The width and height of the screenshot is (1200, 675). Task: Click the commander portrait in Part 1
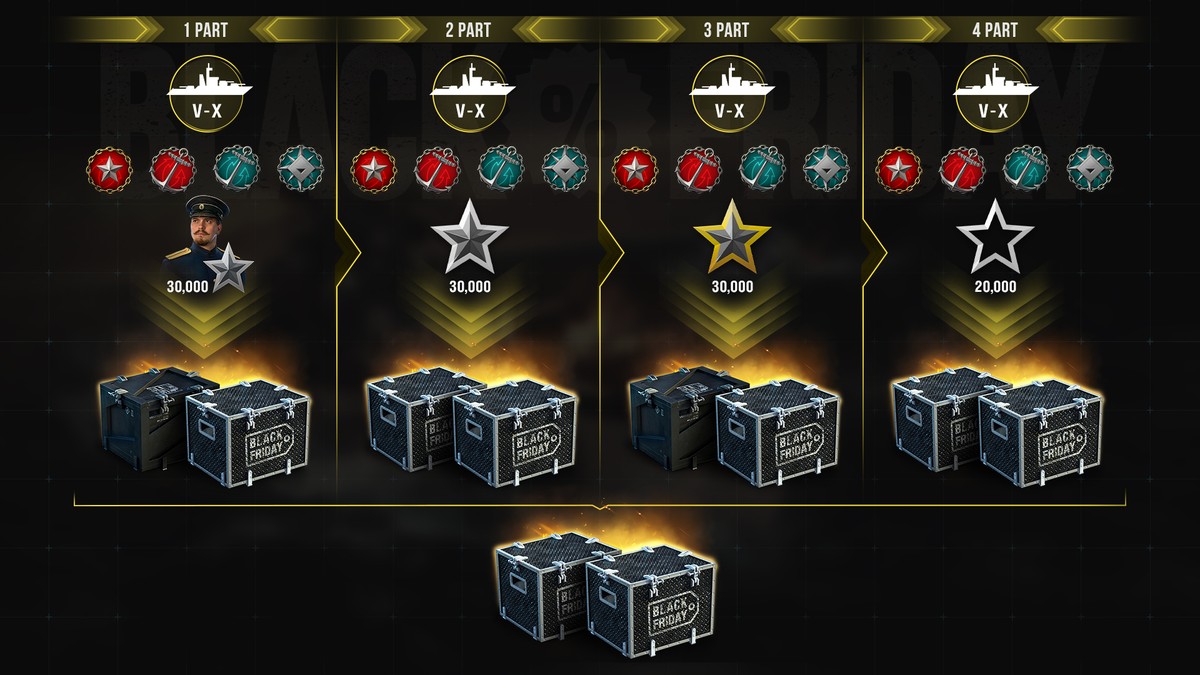198,236
